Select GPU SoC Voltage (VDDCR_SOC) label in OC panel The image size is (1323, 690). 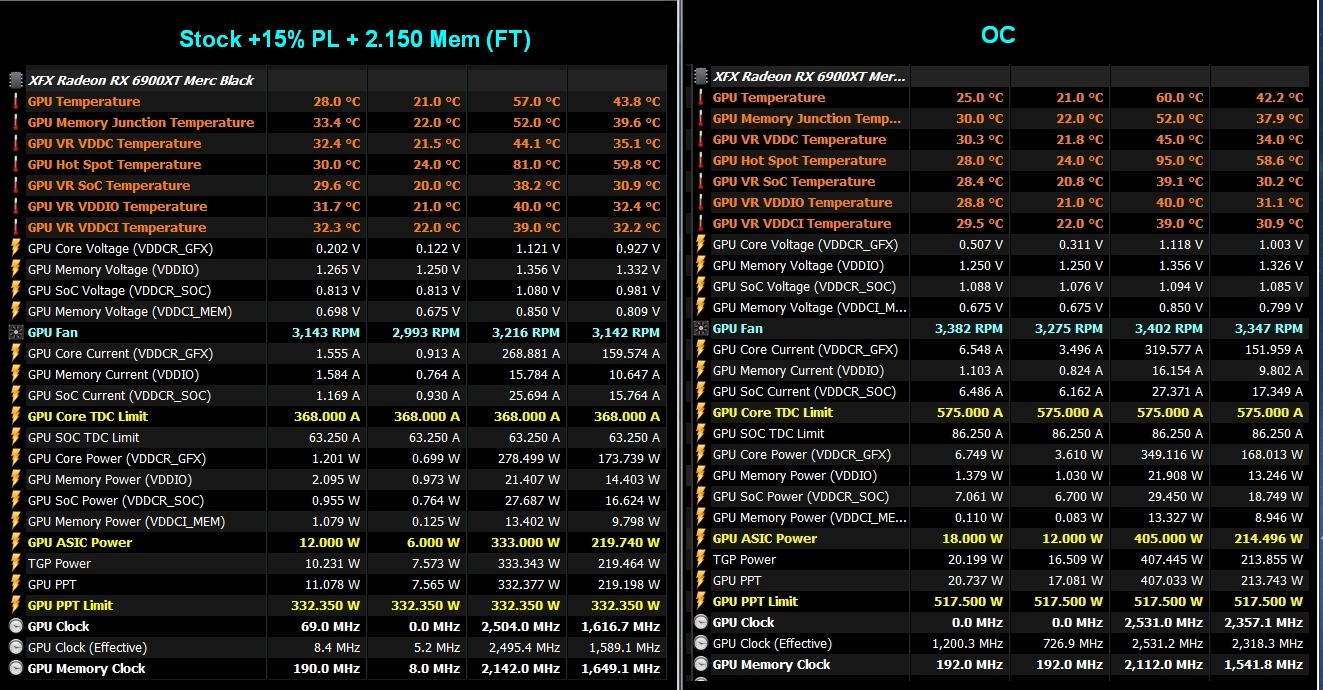coord(804,286)
